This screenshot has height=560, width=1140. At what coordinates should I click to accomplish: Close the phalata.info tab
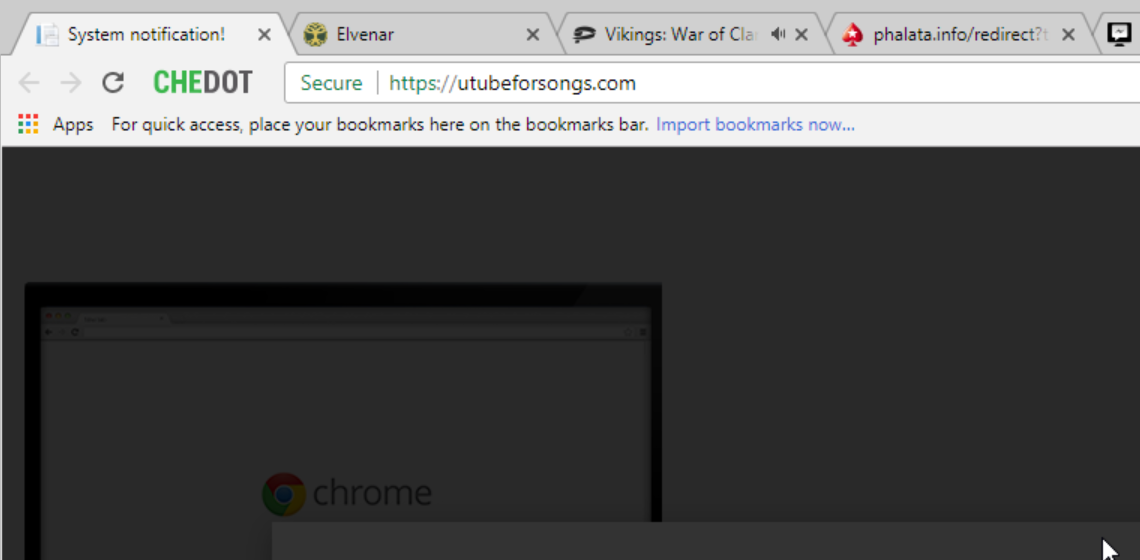coord(1068,34)
